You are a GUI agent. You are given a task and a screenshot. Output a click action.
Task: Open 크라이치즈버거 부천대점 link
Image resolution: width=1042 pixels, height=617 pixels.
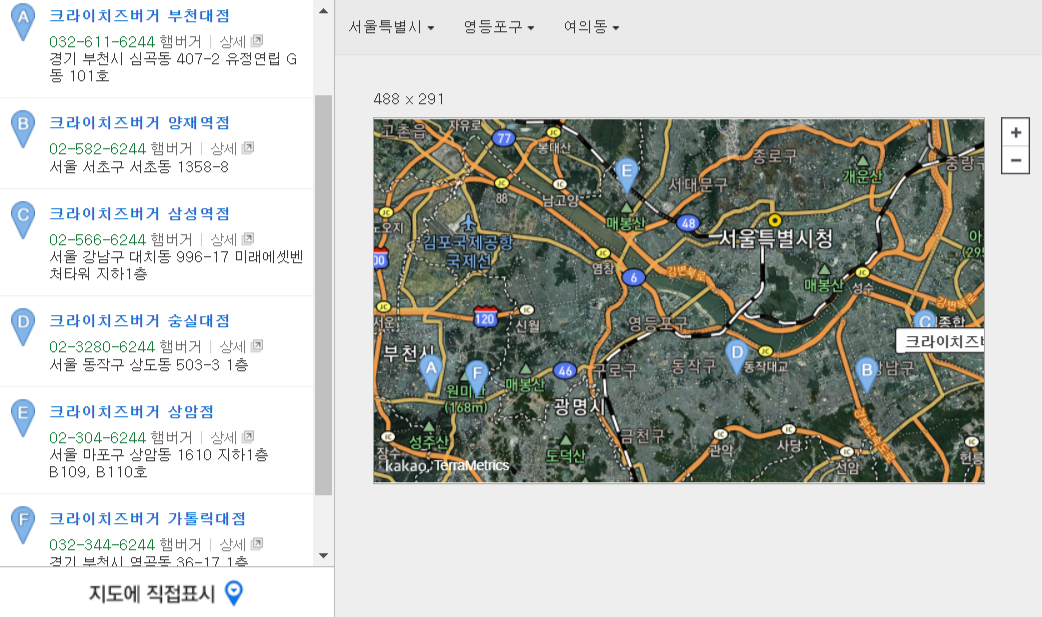tap(140, 15)
